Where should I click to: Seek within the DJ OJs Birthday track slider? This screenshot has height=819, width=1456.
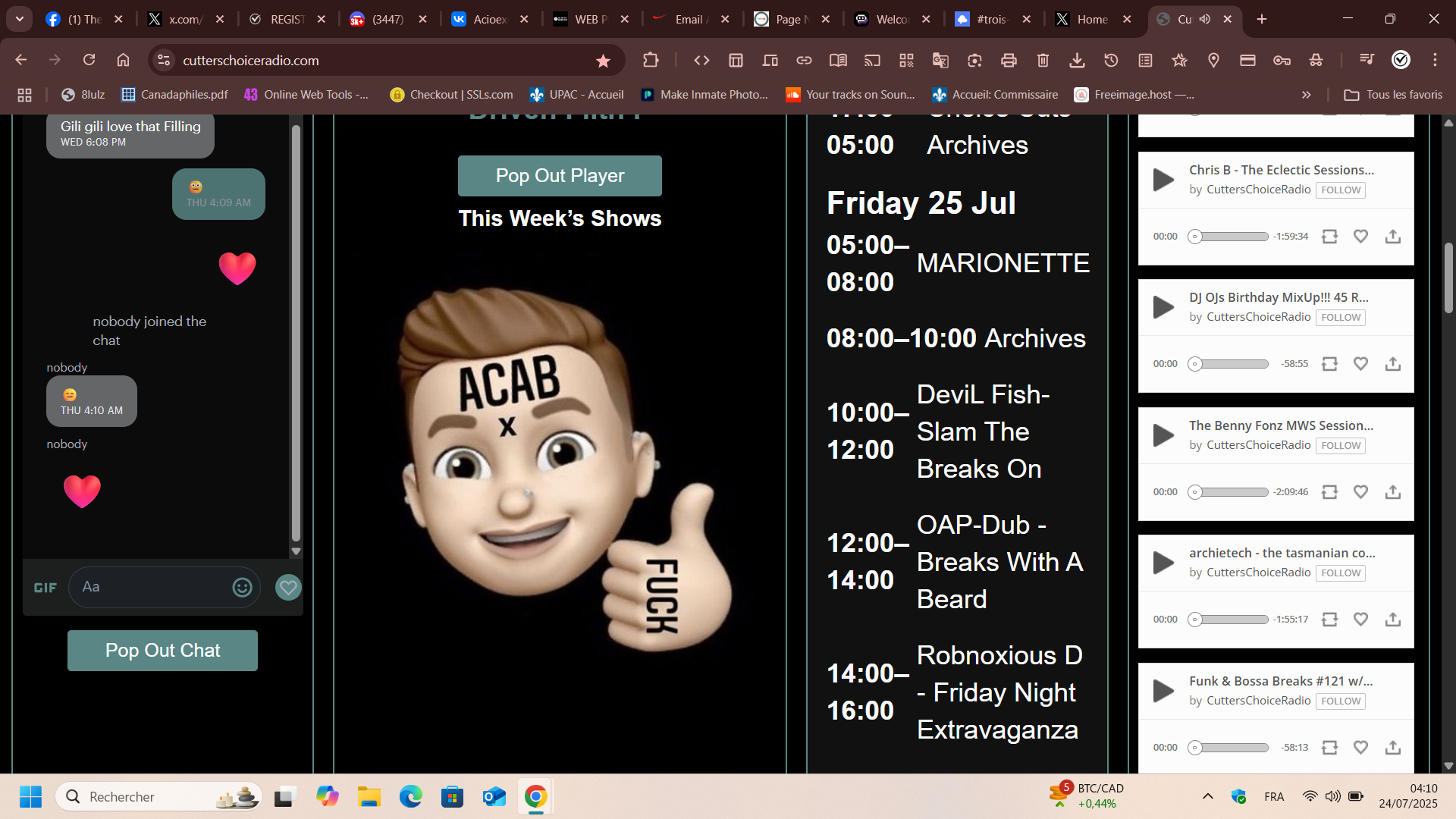coord(1228,364)
